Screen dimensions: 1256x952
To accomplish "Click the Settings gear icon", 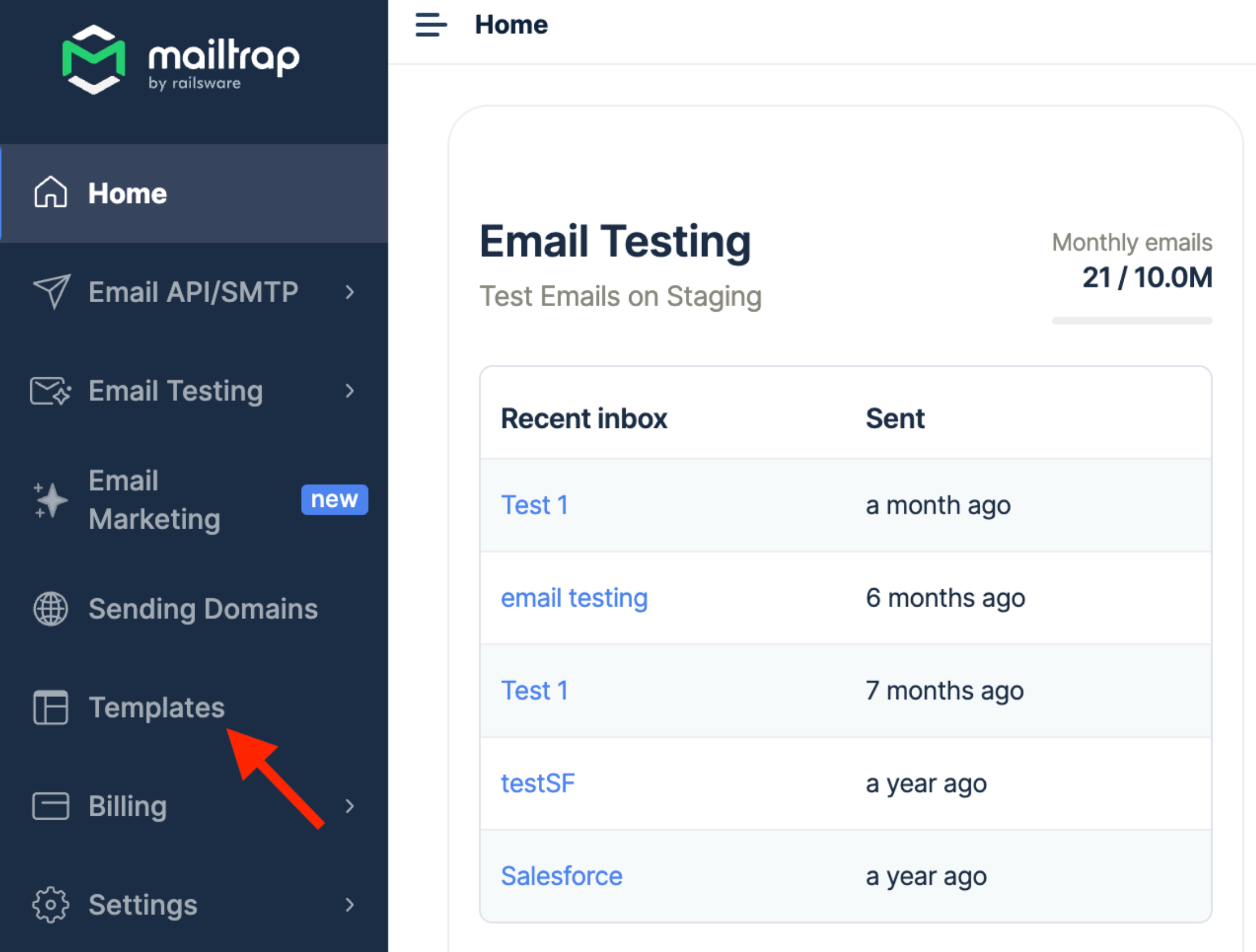I will point(50,905).
